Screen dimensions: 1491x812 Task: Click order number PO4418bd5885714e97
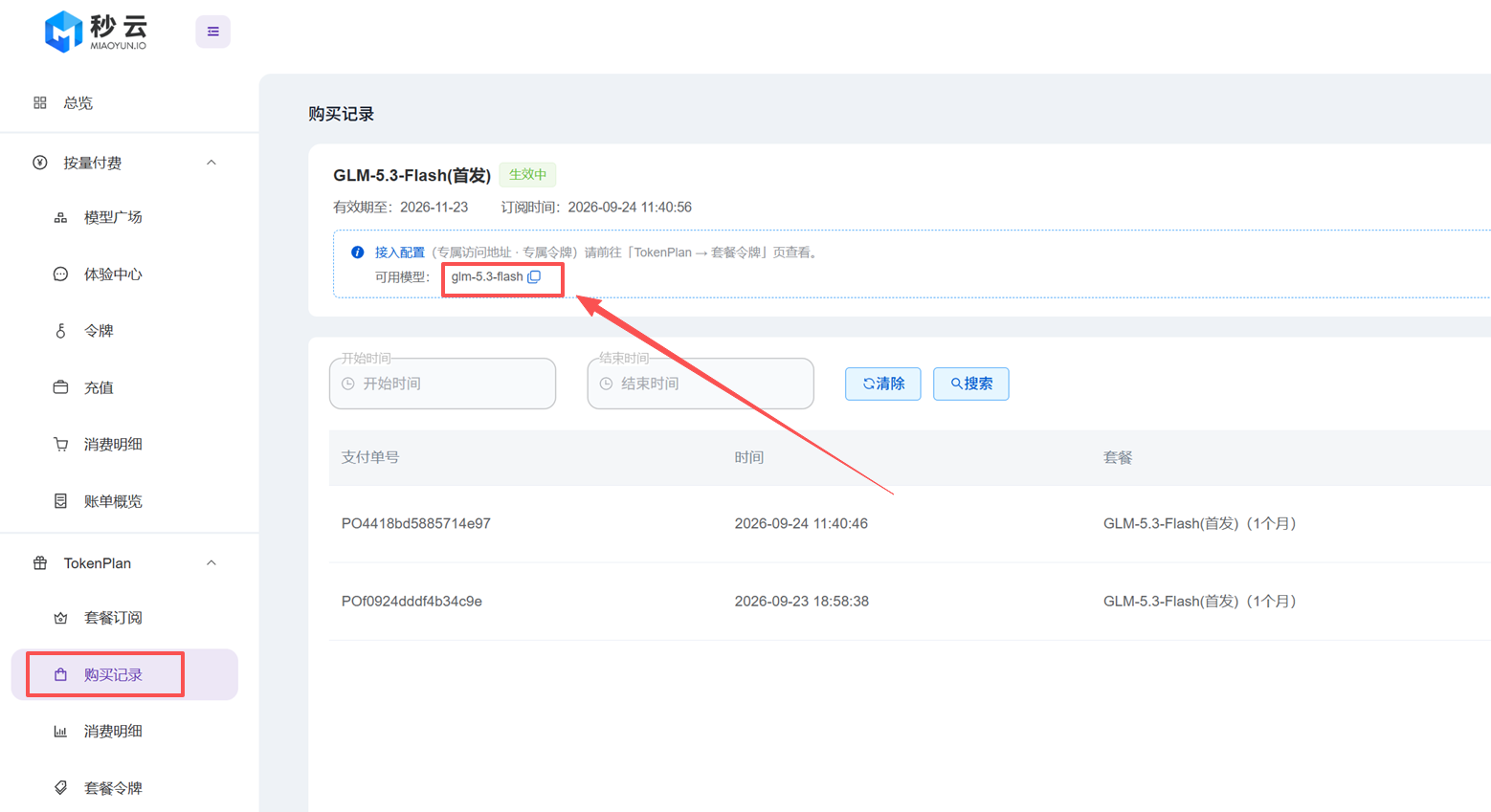[416, 524]
